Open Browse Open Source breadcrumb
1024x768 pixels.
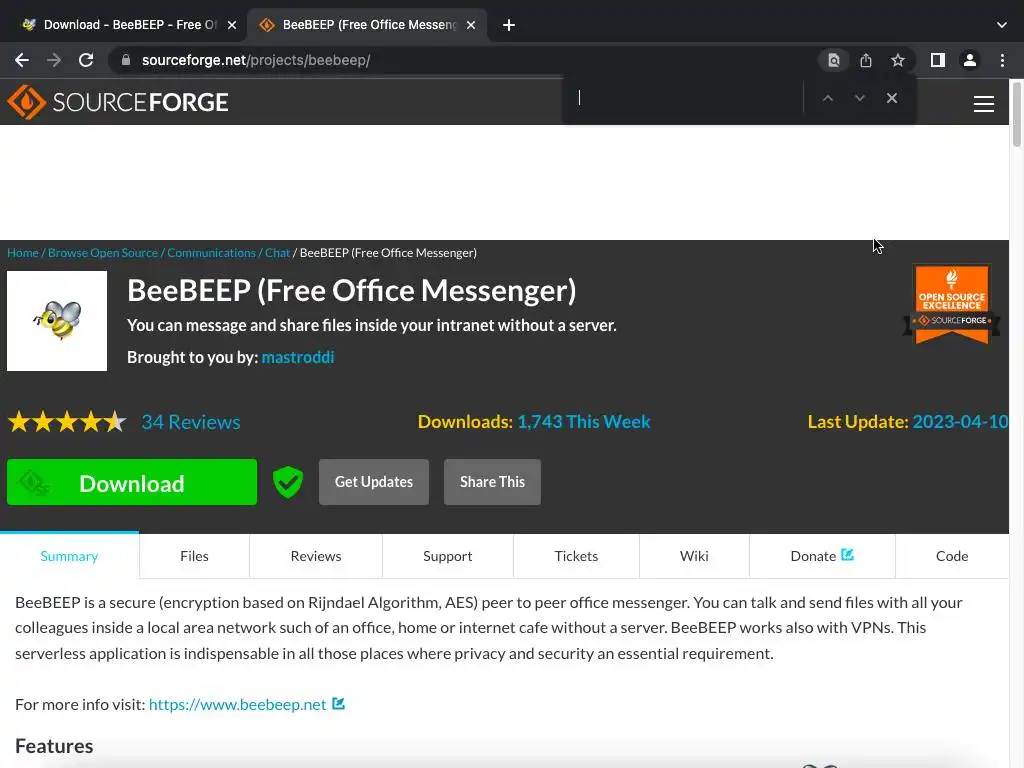[103, 253]
